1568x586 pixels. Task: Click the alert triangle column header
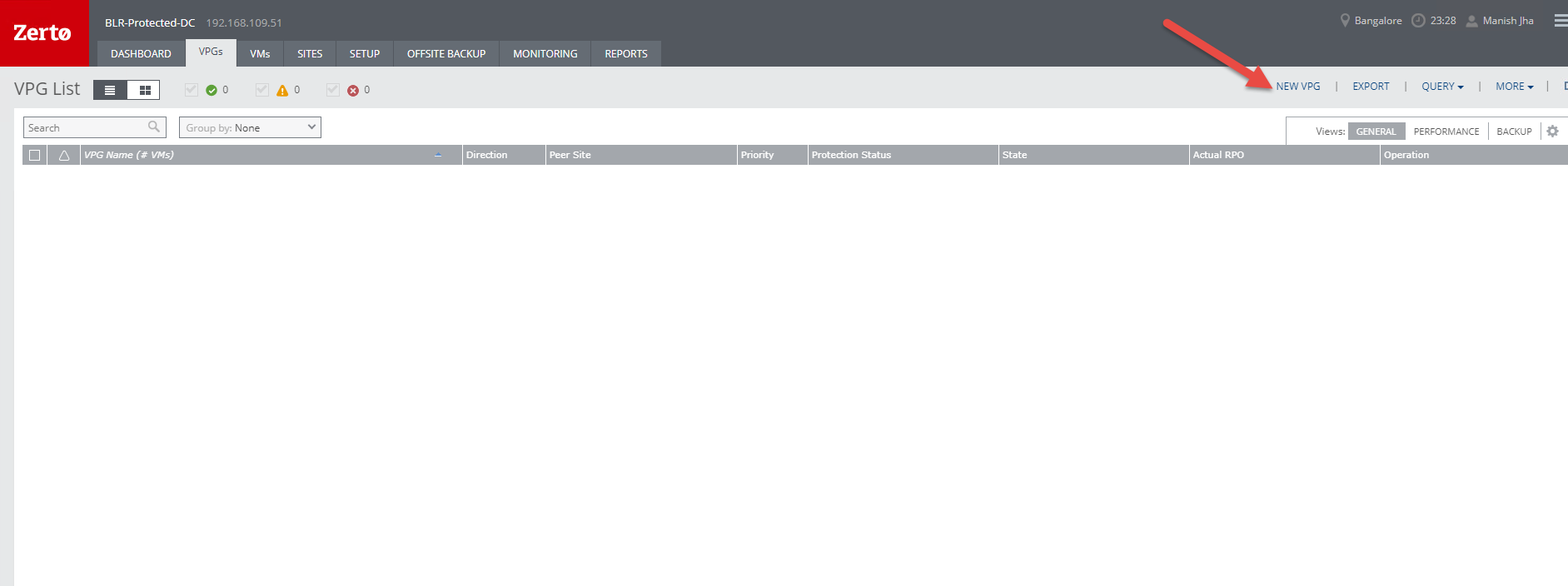64,155
